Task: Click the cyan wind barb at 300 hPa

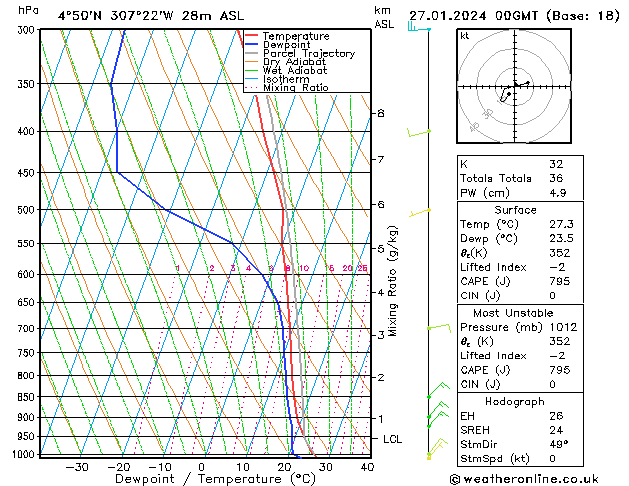Action: pyautogui.click(x=419, y=27)
